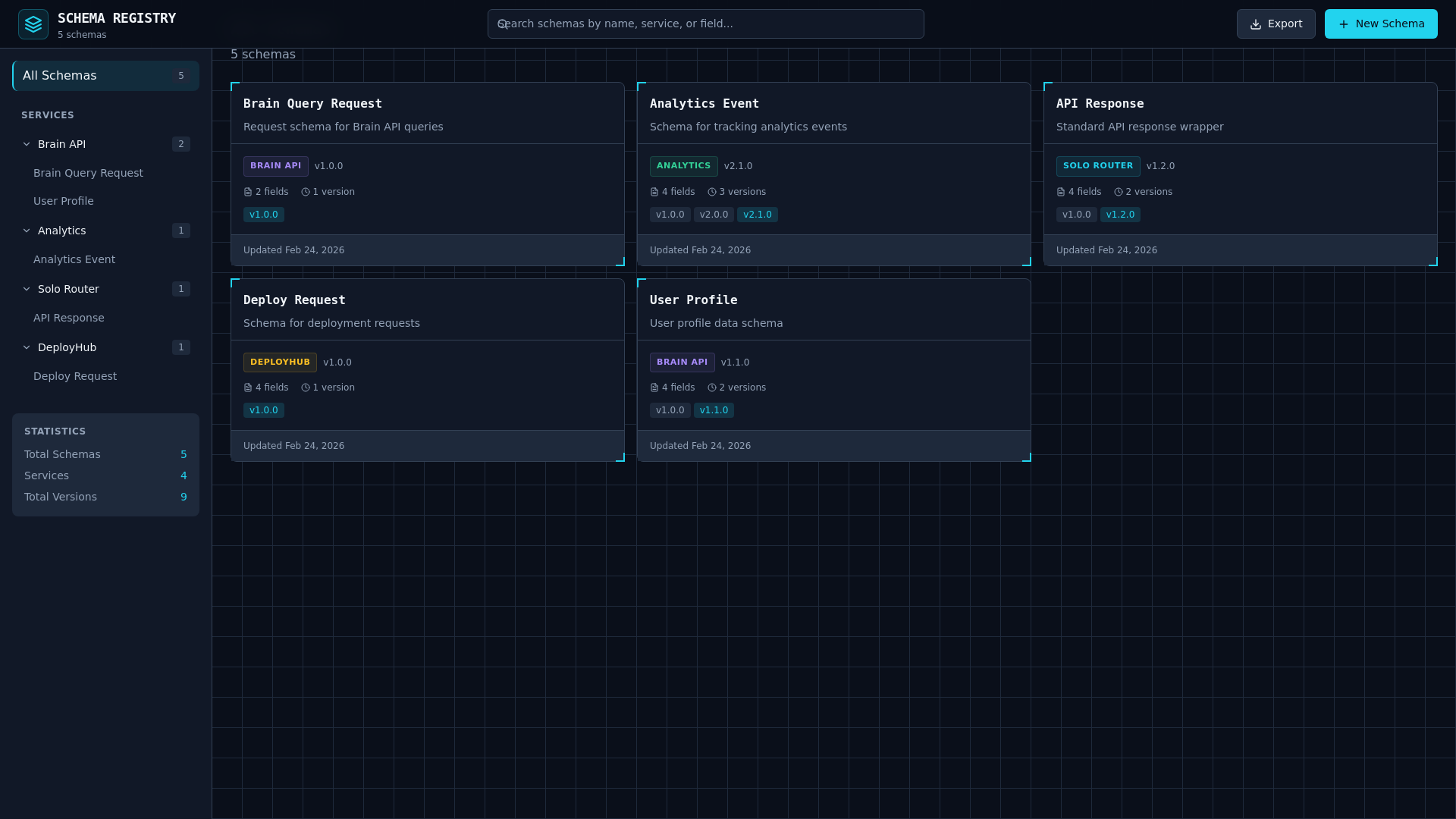Click fields document icon on Deploy Request card
The height and width of the screenshot is (819, 1456).
(248, 388)
